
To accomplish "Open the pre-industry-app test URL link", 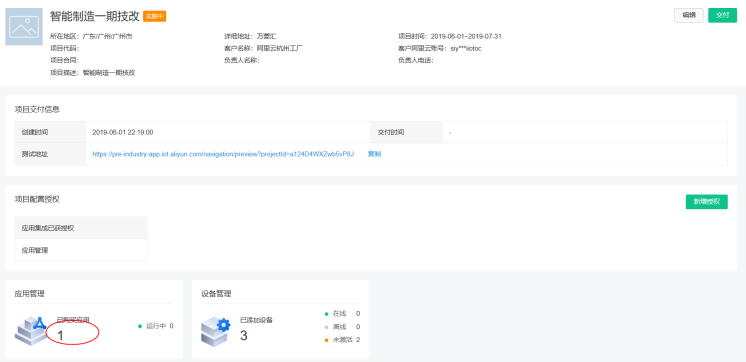I will point(223,154).
